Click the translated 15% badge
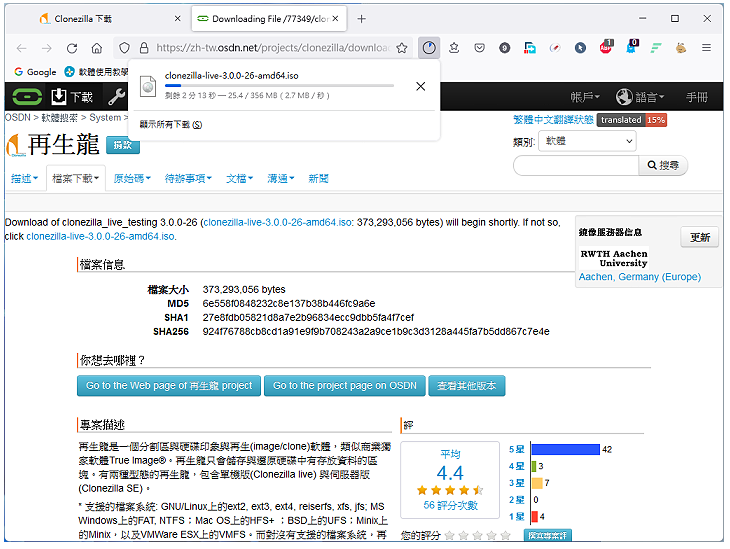This screenshot has height=549, width=730. point(632,120)
